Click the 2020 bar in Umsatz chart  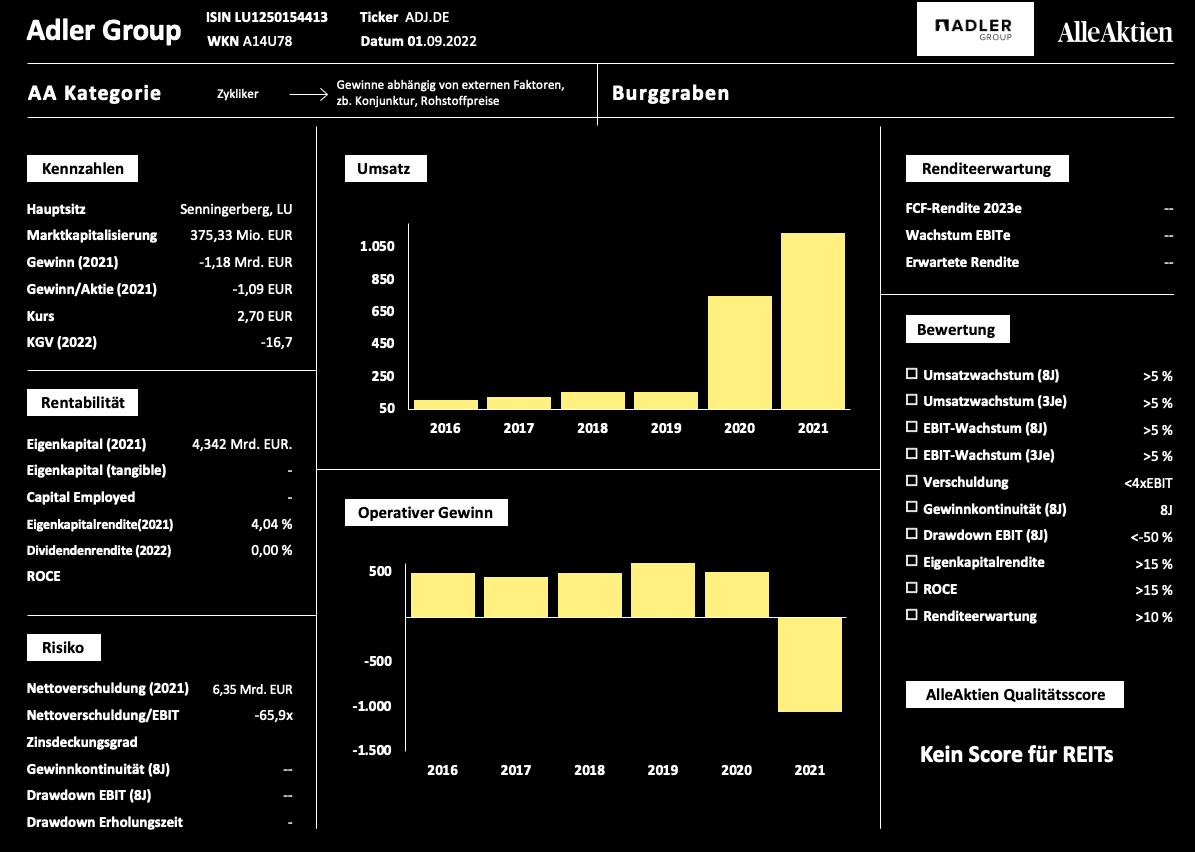pos(739,352)
